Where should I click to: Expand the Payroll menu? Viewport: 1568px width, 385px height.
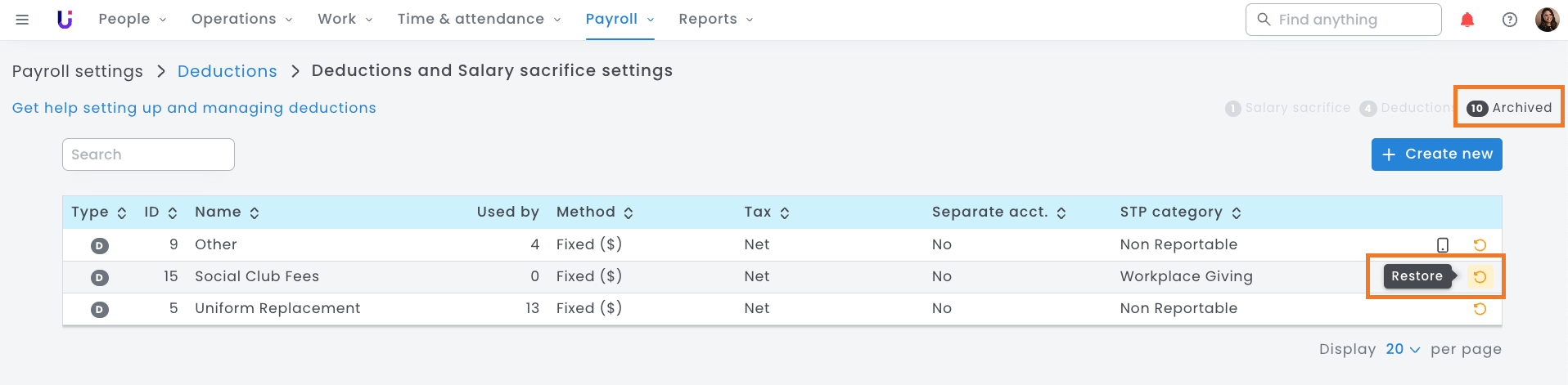click(620, 20)
